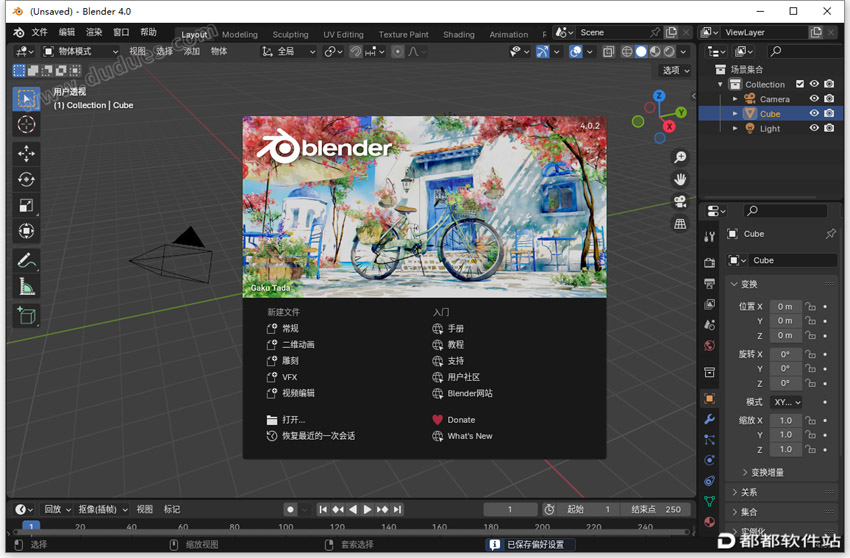Switch to the Sculpting workspace tab
850x558 pixels.
[x=291, y=34]
